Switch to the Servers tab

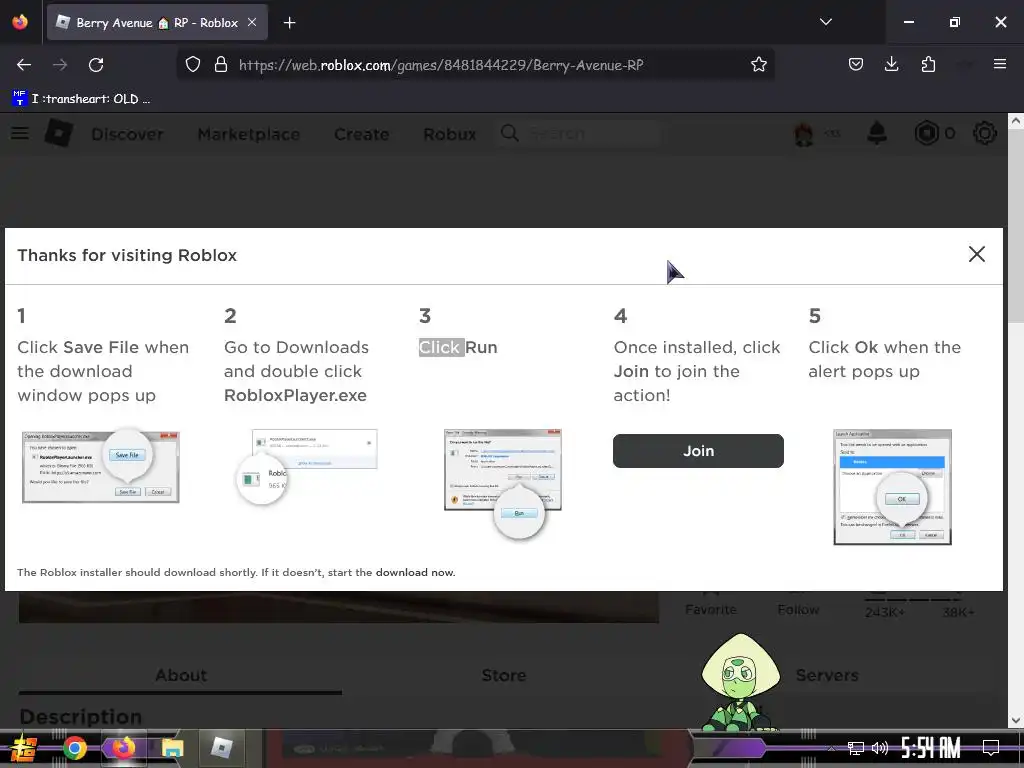tap(827, 675)
